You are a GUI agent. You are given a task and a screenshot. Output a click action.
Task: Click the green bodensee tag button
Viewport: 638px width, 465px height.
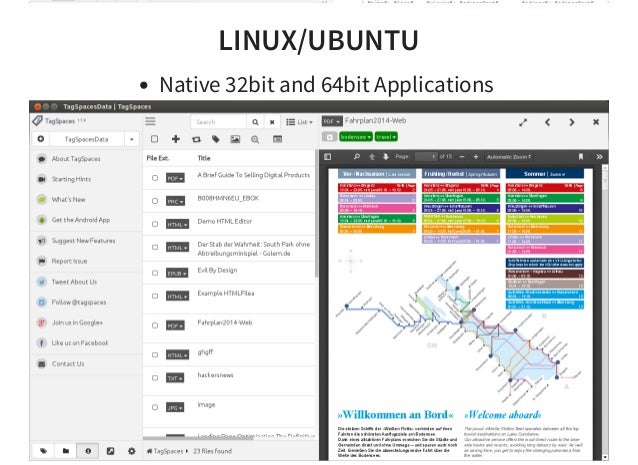[x=354, y=136]
